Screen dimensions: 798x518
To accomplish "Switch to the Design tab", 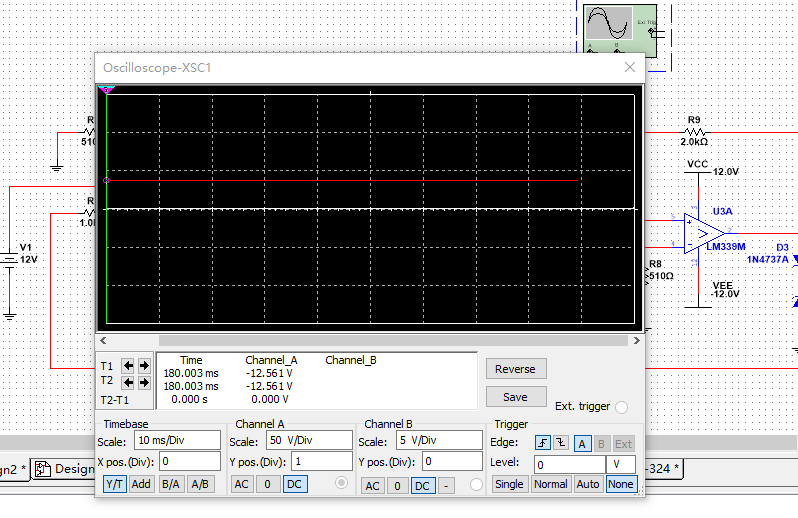I will click(x=65, y=469).
